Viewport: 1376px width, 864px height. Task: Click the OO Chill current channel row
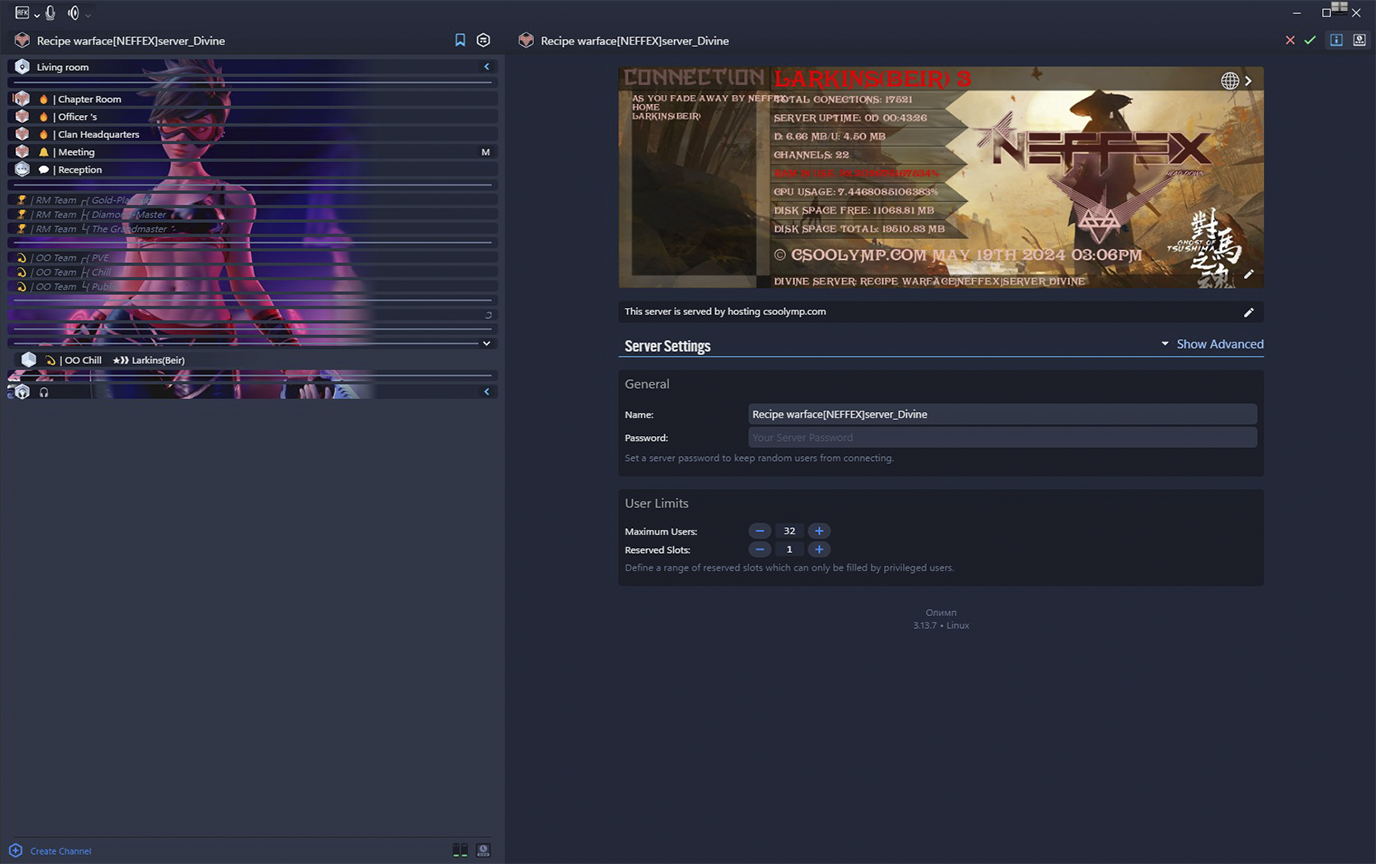coord(252,360)
